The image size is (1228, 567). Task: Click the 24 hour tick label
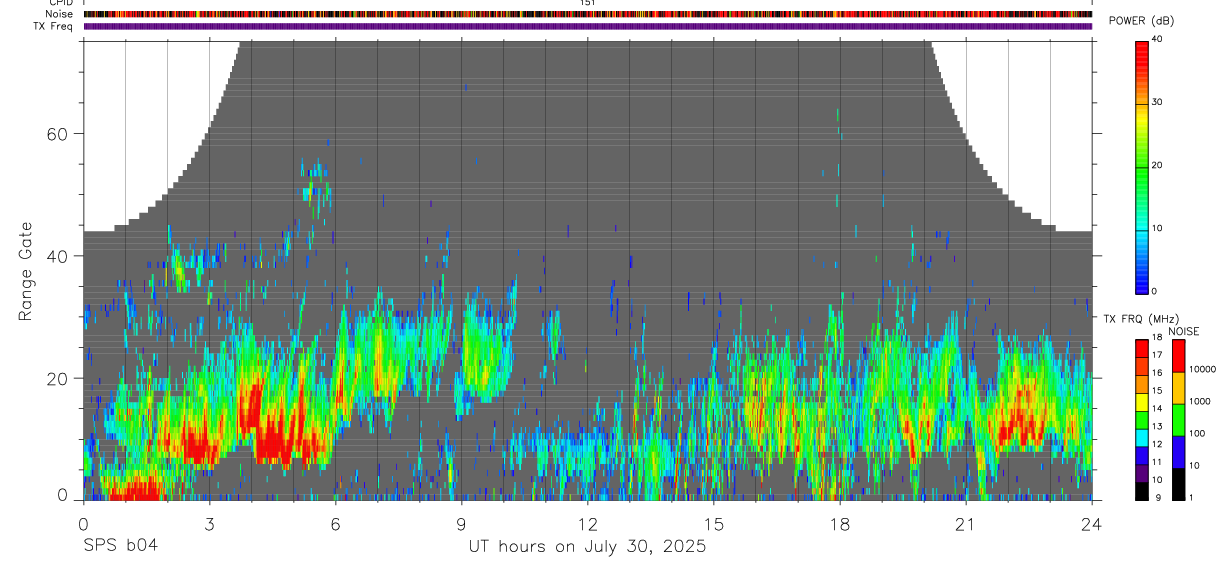(x=1092, y=522)
